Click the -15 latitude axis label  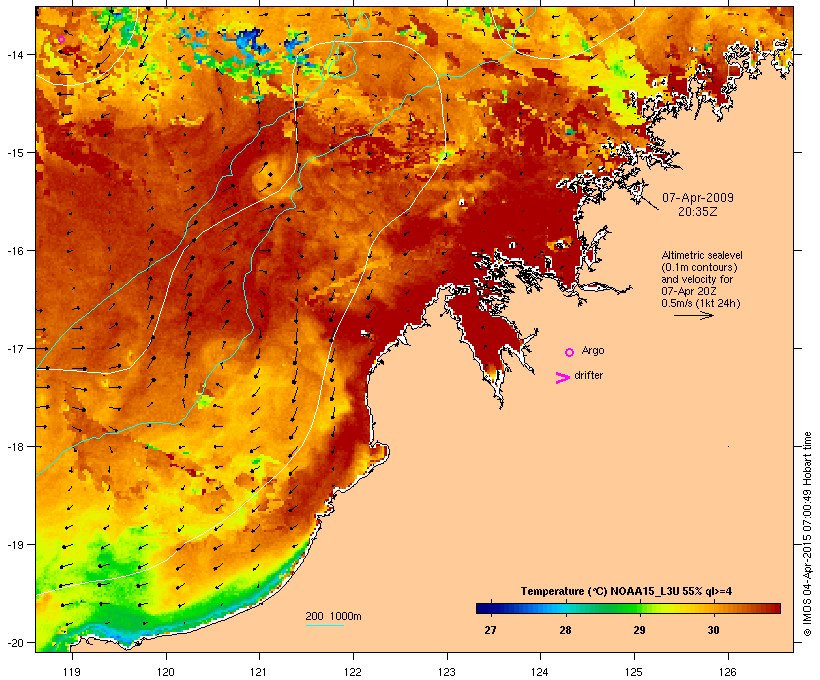[14, 153]
